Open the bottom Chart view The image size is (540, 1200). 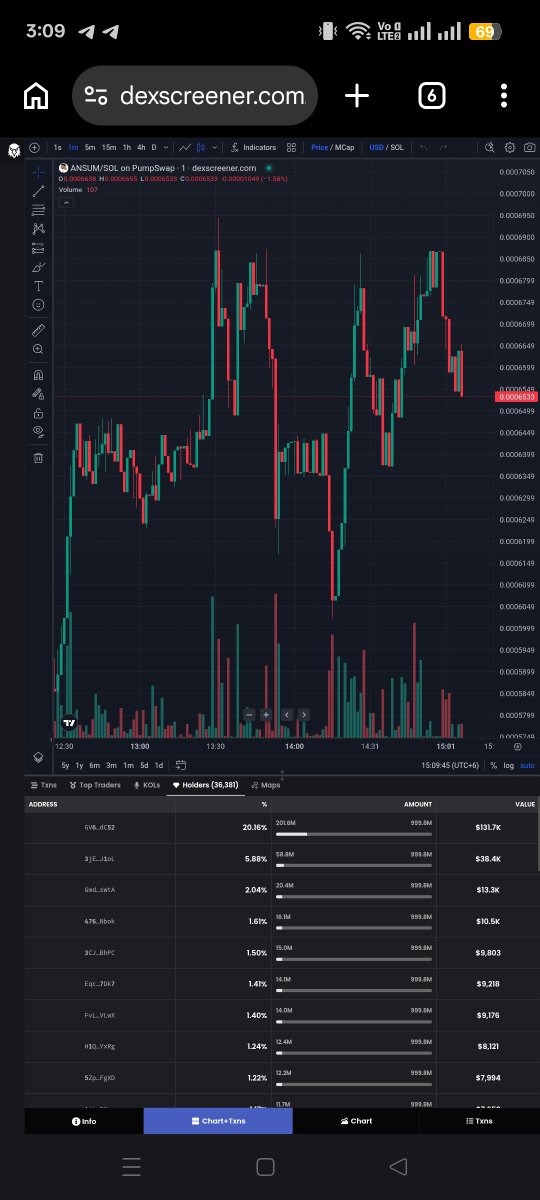pos(356,1121)
